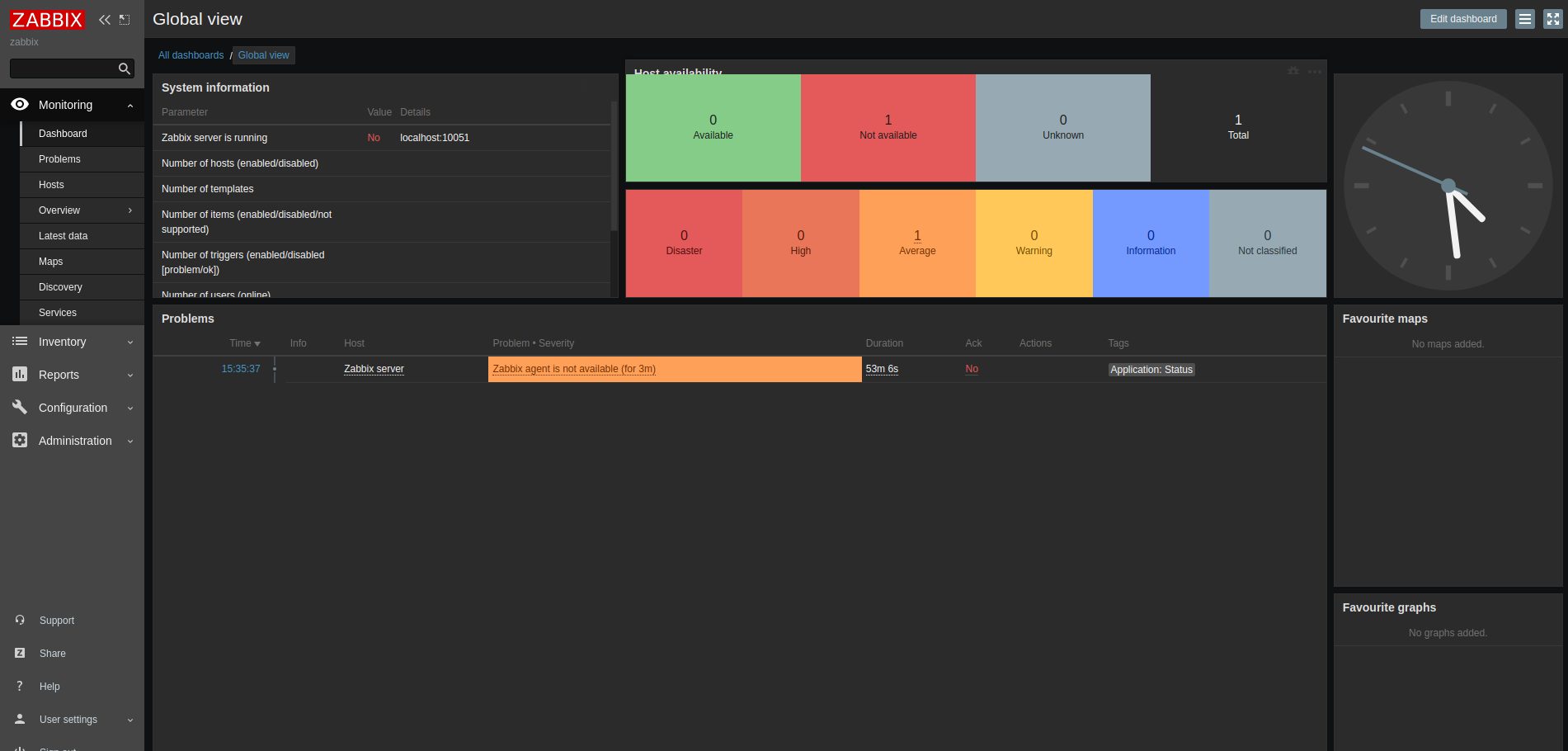The width and height of the screenshot is (1568, 751).
Task: Open Host availability widget three-dots menu
Action: [1315, 72]
